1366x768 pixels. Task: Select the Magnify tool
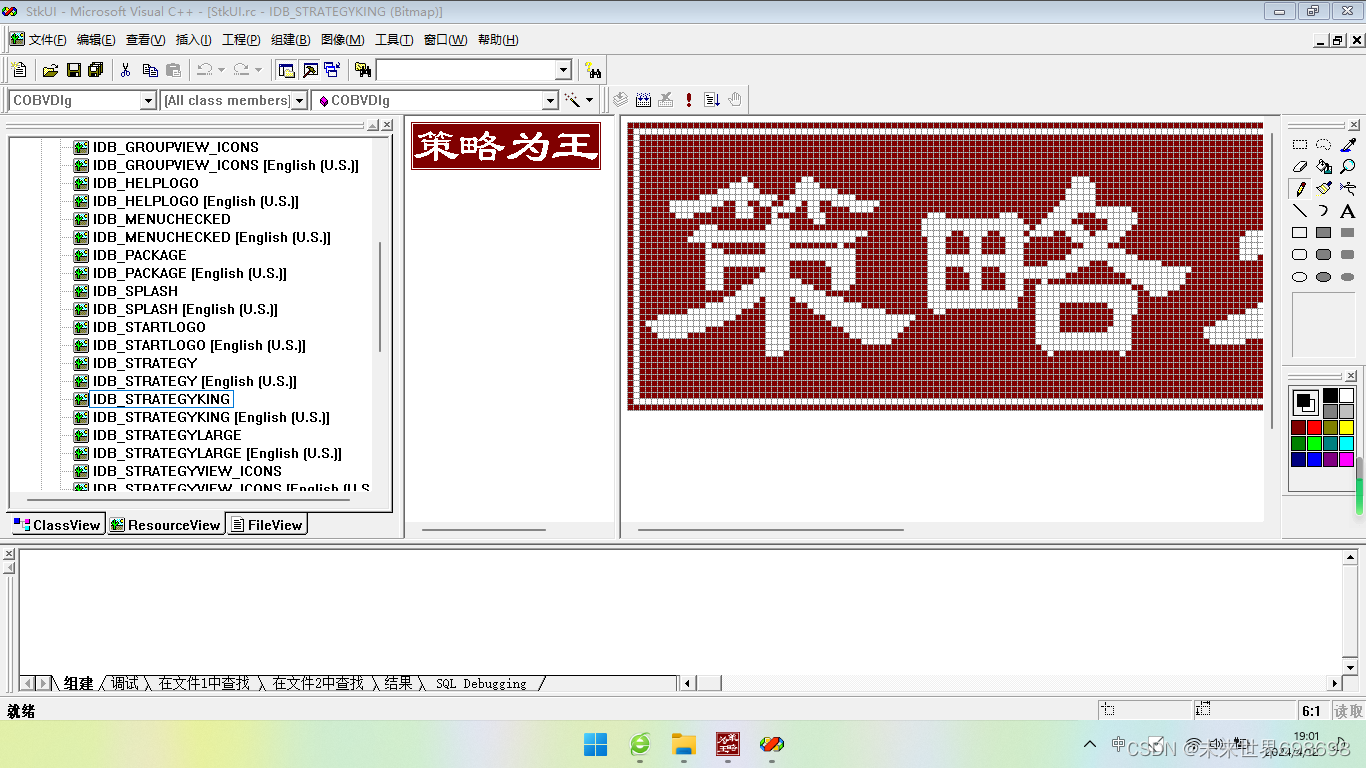(x=1347, y=166)
